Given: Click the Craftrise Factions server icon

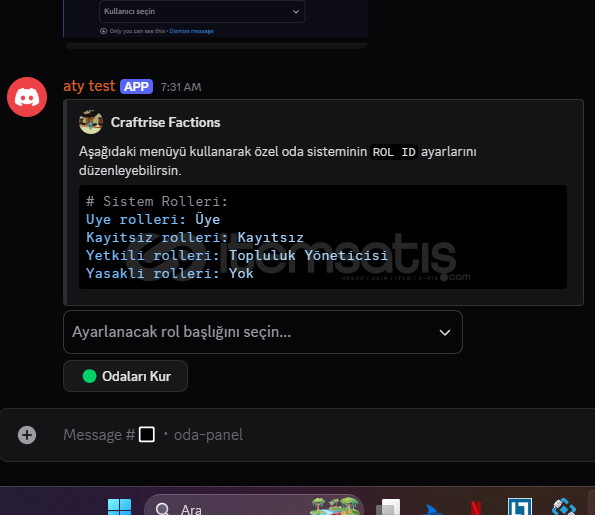Looking at the screenshot, I should (91, 122).
